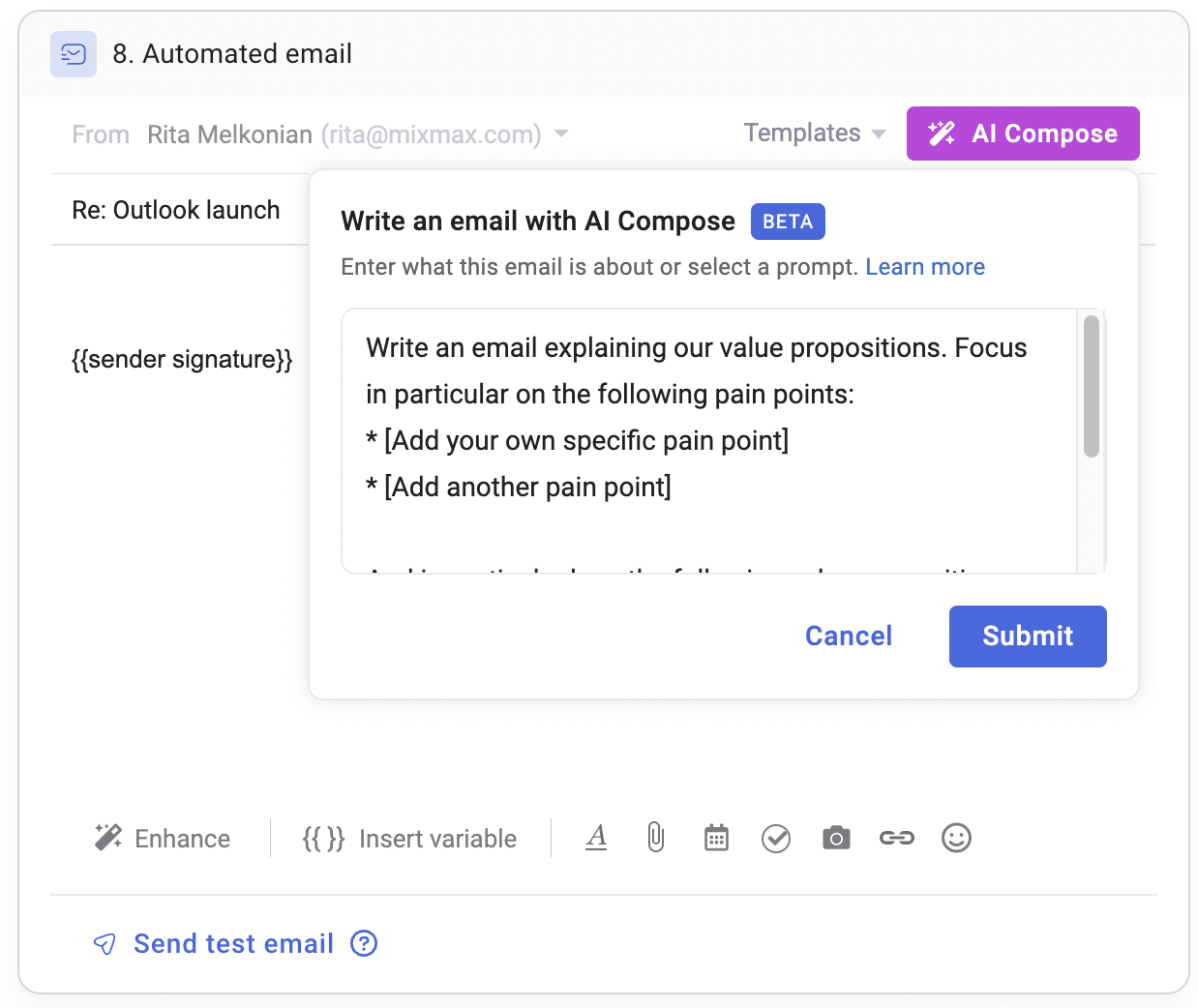Image resolution: width=1198 pixels, height=1008 pixels.
Task: Insert a hyperlink using the link icon
Action: coord(896,838)
